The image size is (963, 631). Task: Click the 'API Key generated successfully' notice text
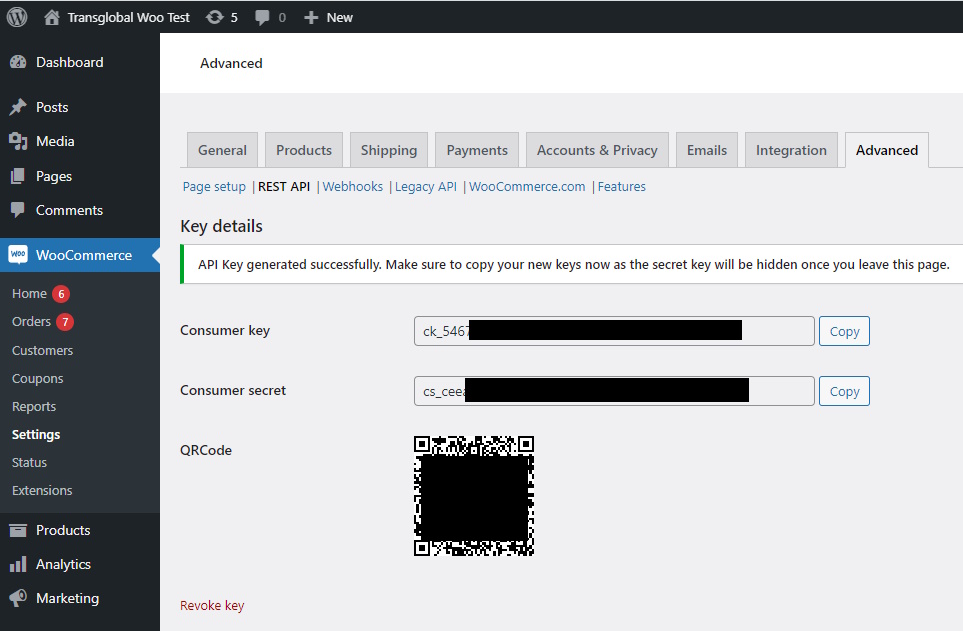tap(574, 264)
